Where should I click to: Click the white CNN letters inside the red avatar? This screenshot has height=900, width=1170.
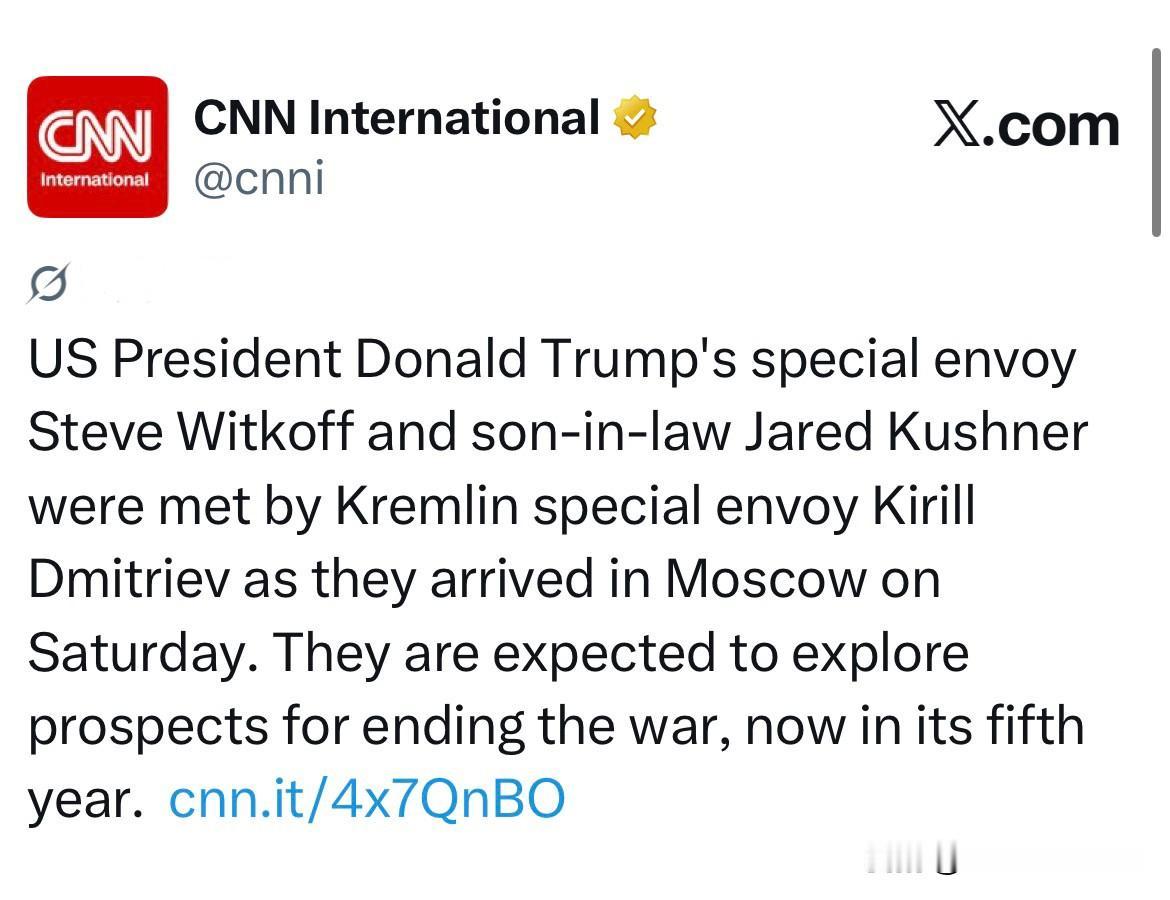click(96, 135)
